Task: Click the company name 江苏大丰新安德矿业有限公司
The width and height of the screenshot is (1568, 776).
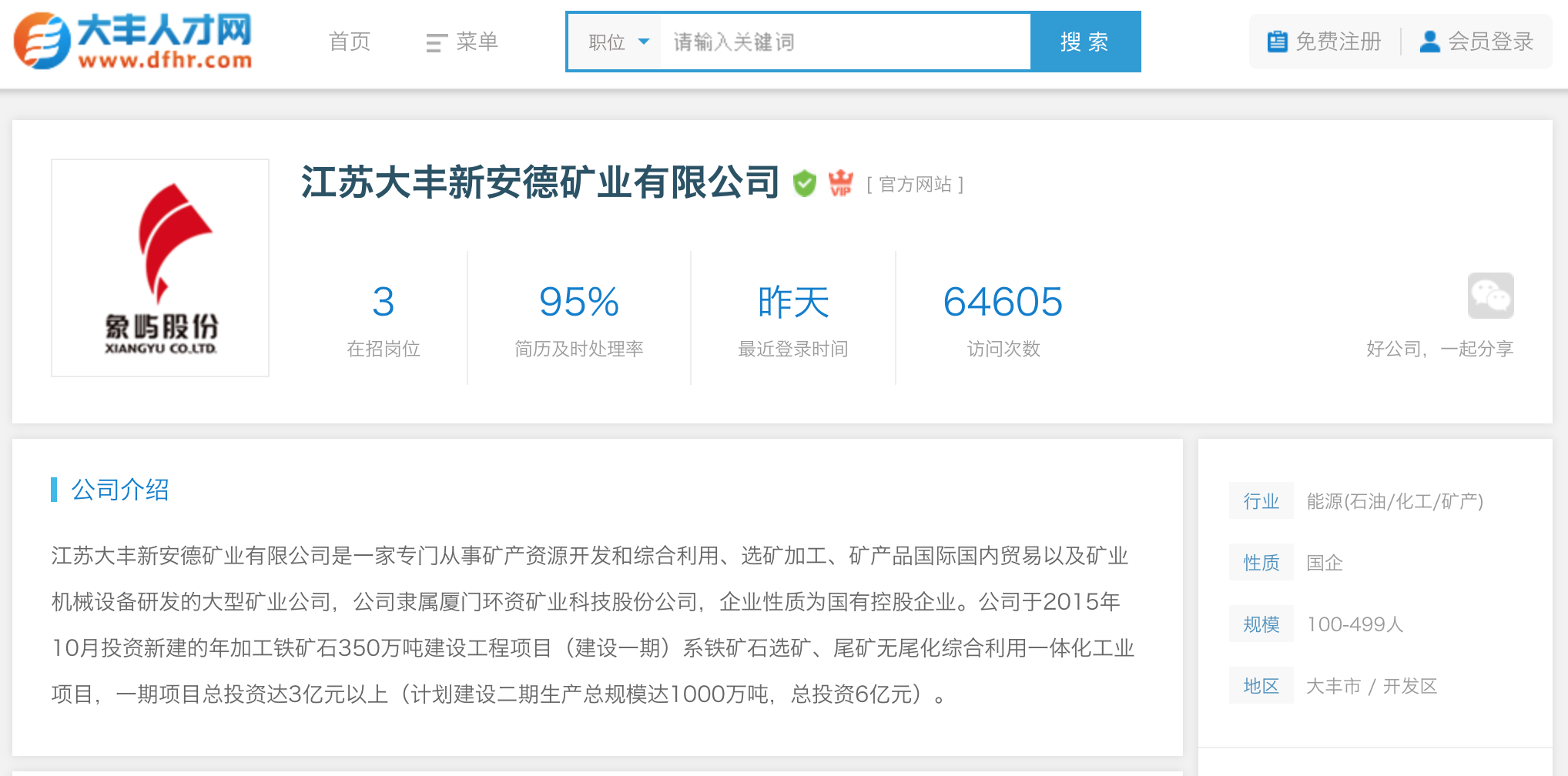Action: [x=541, y=183]
